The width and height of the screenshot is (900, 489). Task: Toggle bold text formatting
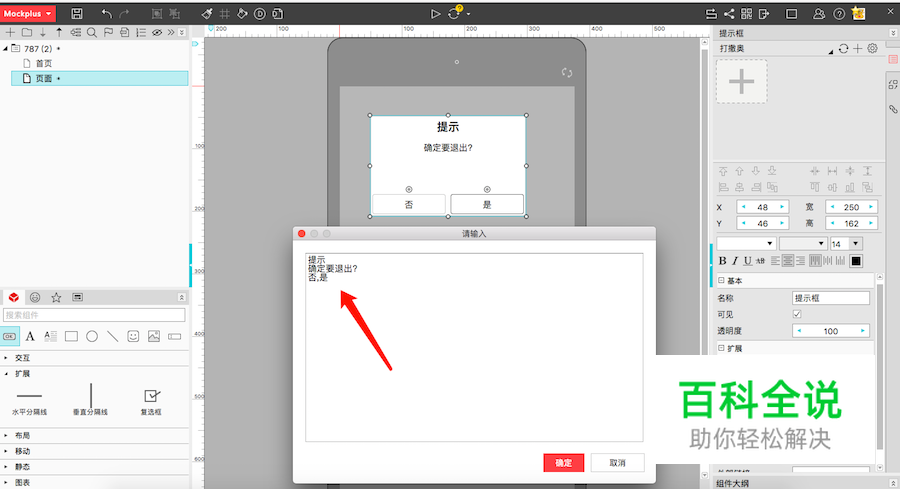(x=723, y=261)
